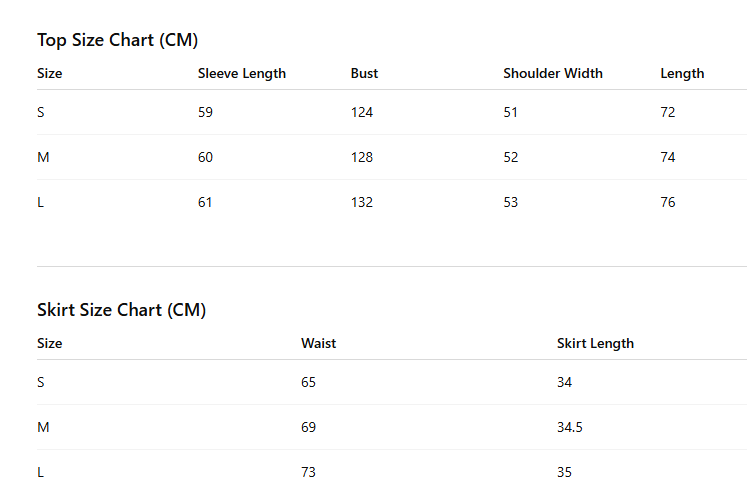The height and width of the screenshot is (498, 747).
Task: Select shoulder width value 52
Action: pos(511,157)
